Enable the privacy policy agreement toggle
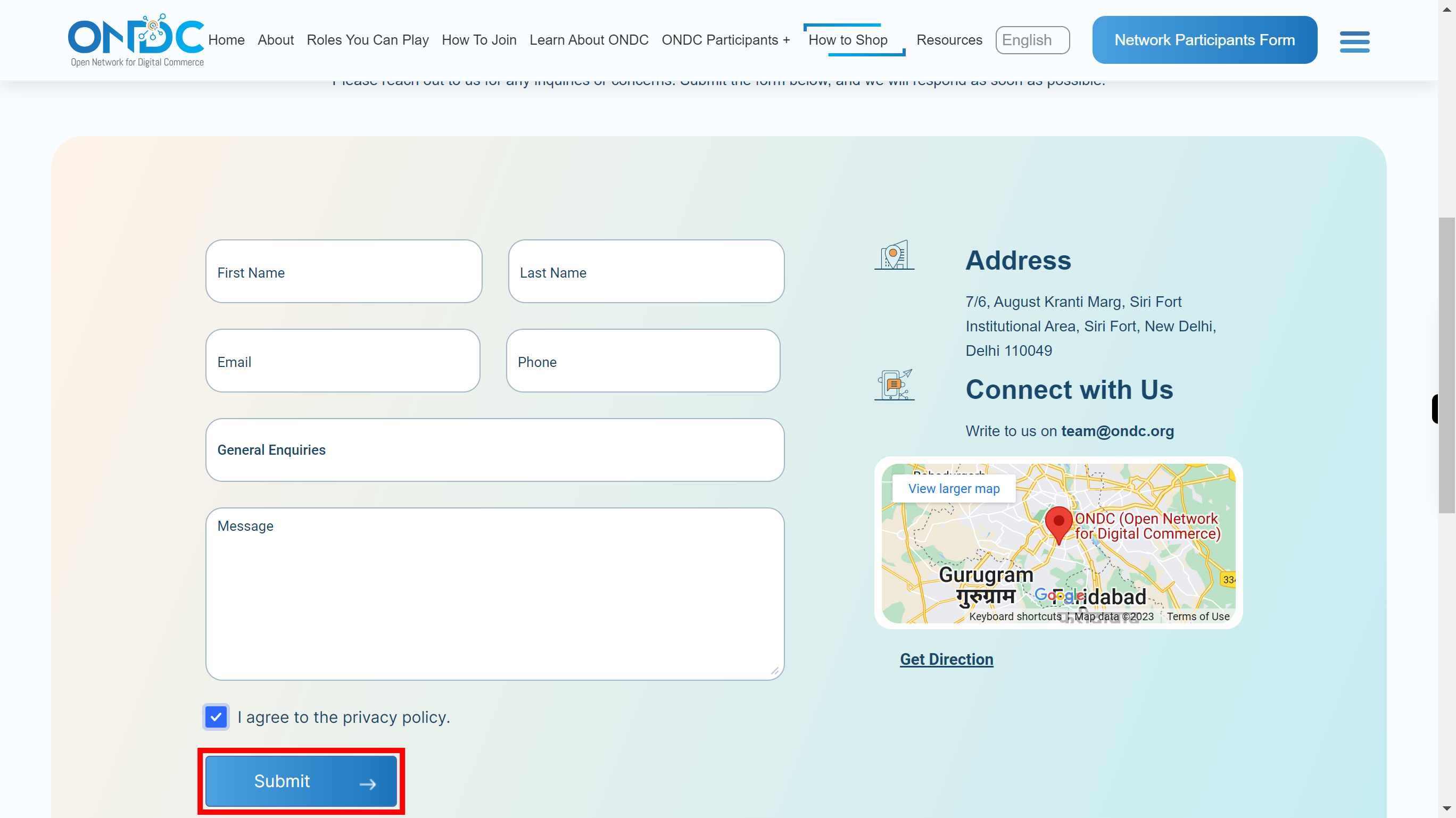Screen dimensions: 1456x818 [215, 717]
